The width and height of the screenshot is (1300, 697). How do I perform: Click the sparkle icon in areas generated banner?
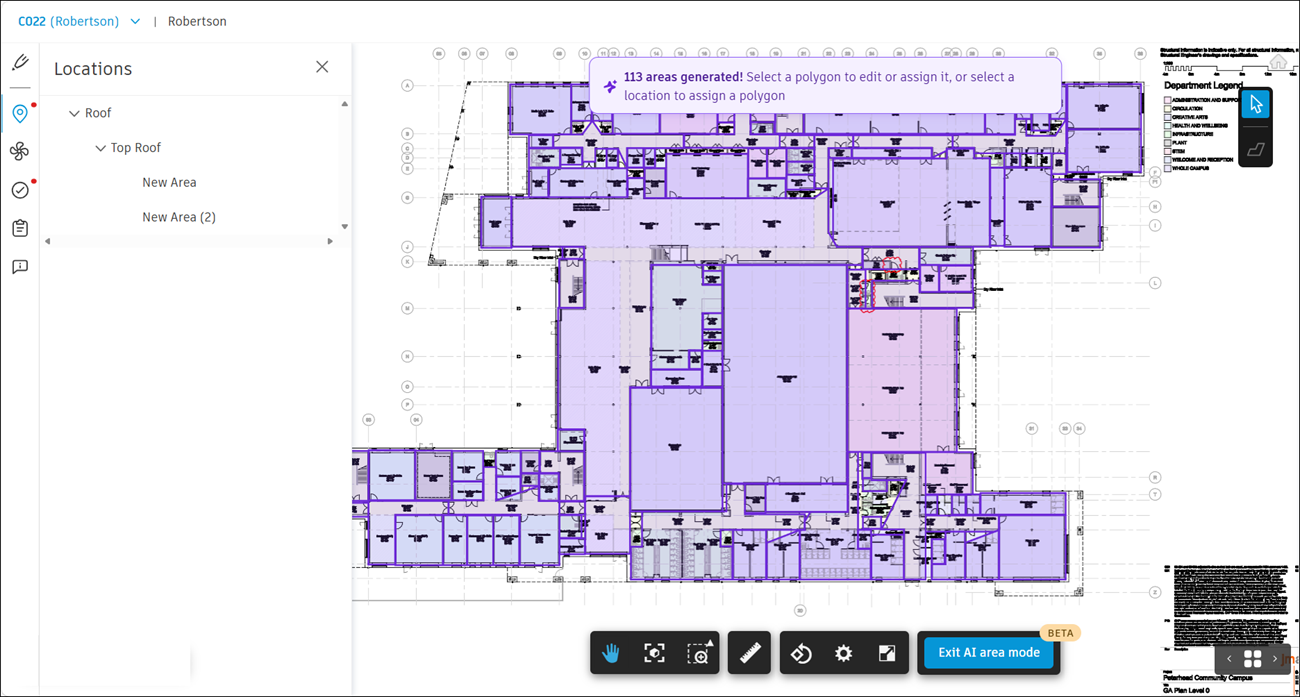[610, 87]
